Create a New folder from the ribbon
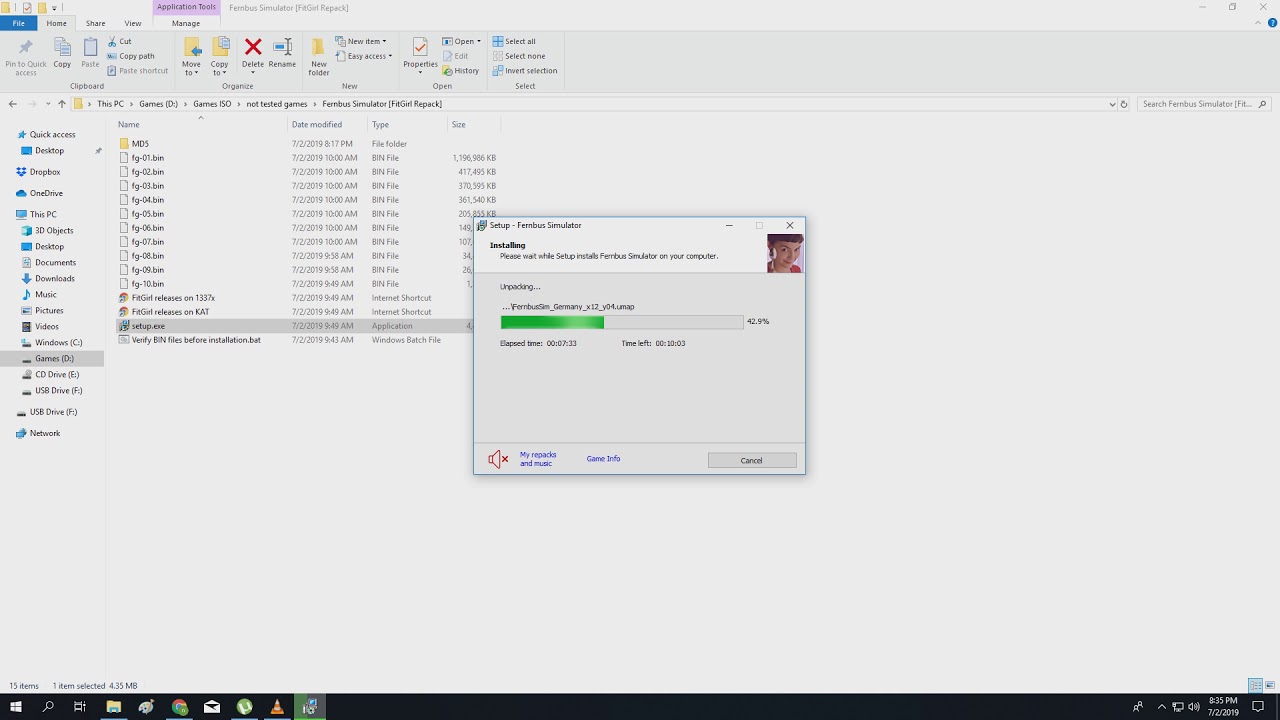Viewport: 1280px width, 720px height. [319, 57]
